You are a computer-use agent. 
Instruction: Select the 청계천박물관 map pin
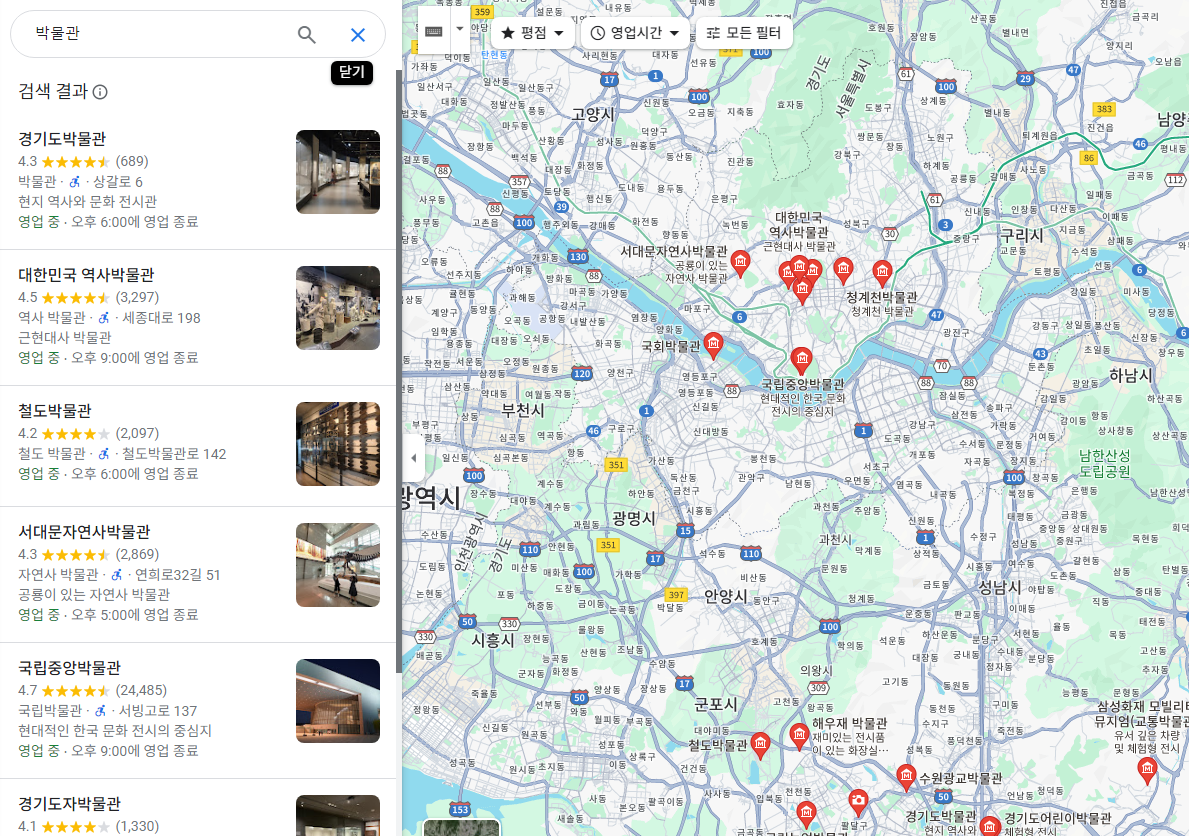click(x=882, y=273)
